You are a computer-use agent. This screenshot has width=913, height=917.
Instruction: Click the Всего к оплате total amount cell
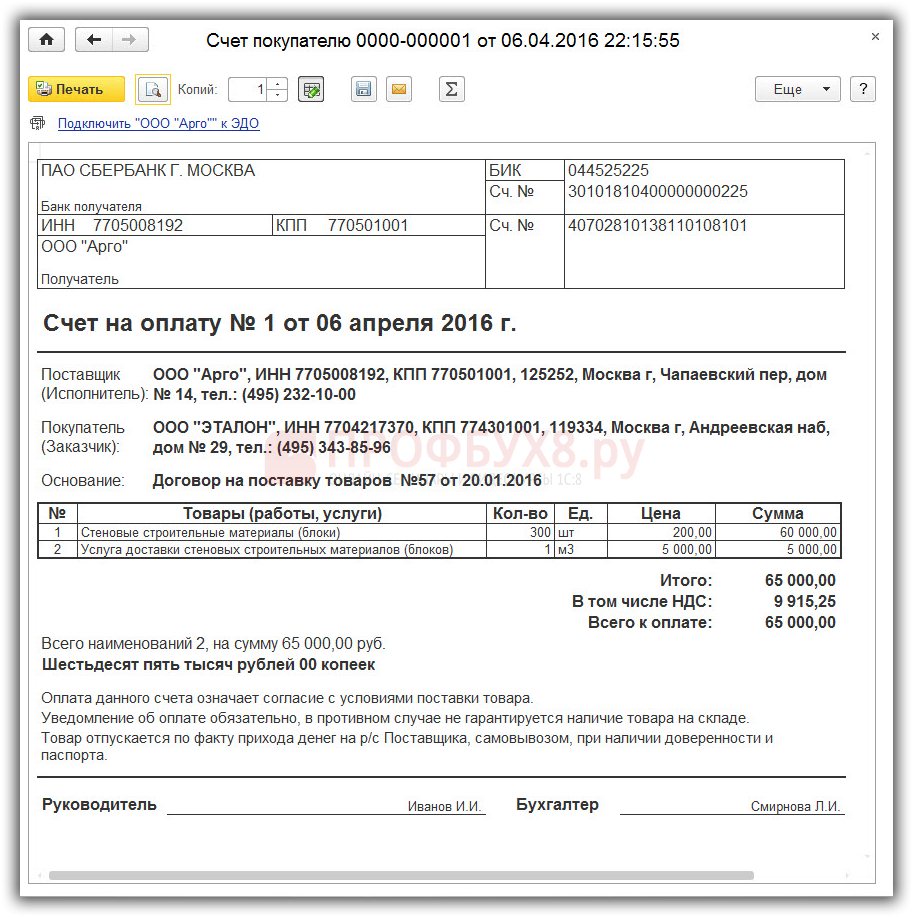pyautogui.click(x=799, y=623)
